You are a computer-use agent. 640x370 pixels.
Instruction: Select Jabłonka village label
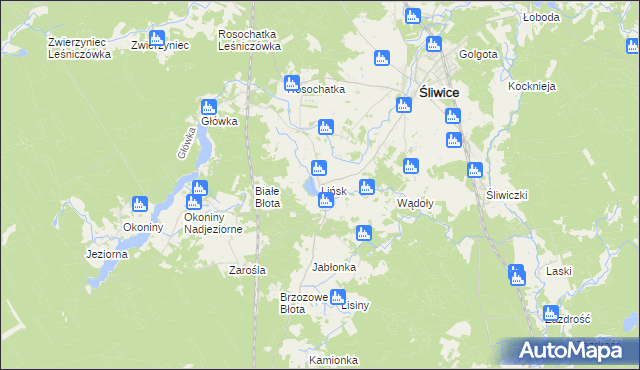[x=334, y=267]
